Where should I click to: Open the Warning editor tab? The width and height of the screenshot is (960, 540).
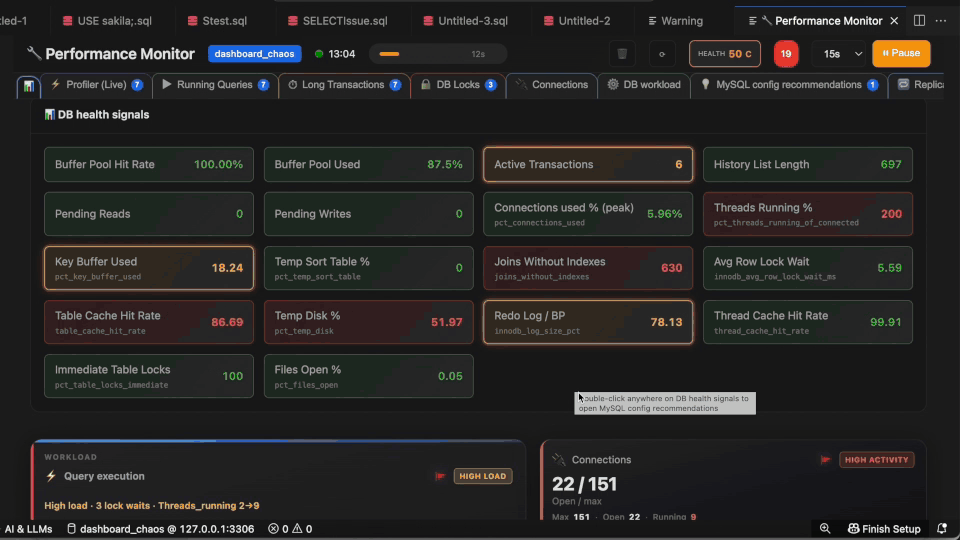tap(675, 21)
